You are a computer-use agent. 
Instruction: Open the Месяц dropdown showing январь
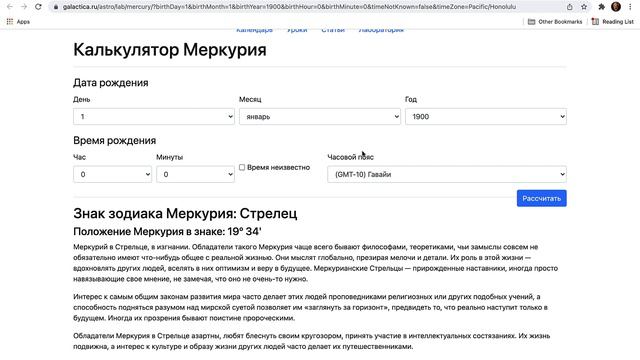click(320, 117)
